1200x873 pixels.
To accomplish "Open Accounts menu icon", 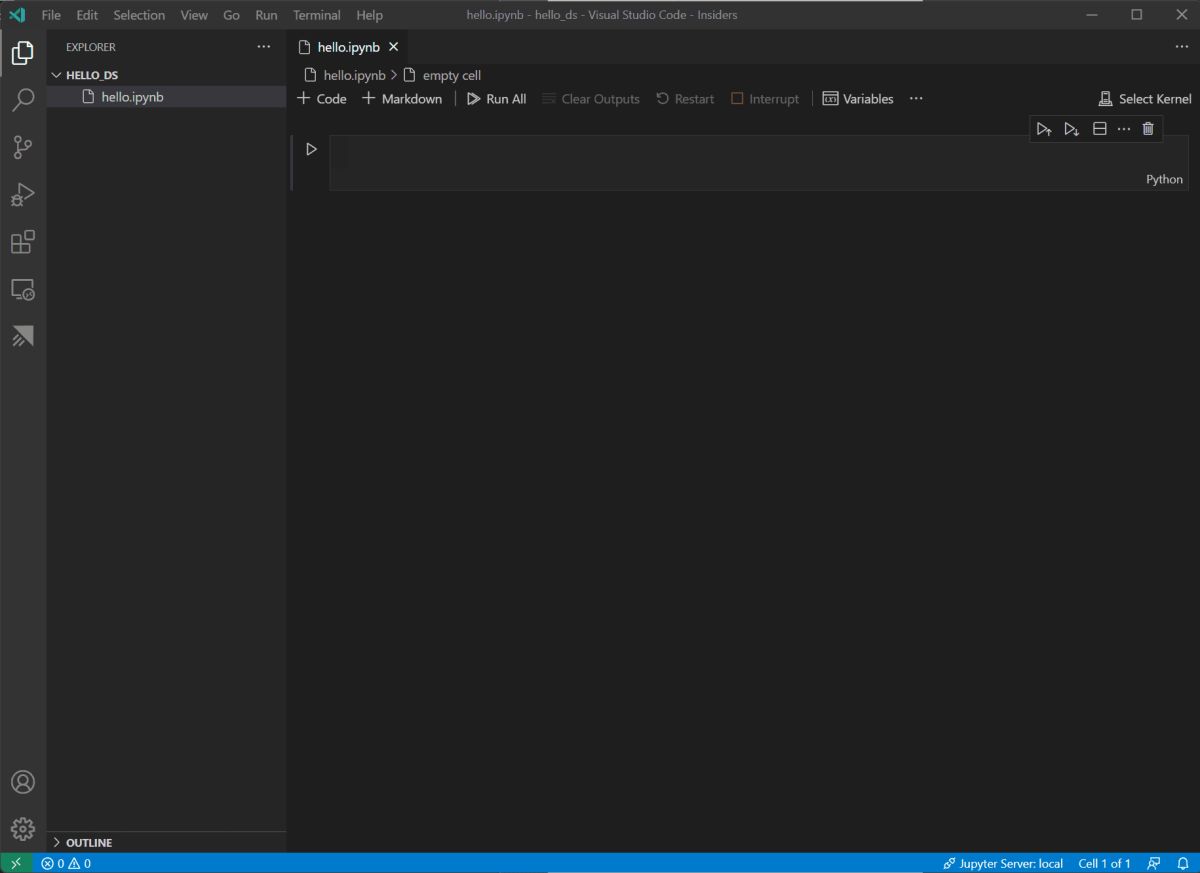I will click(x=22, y=782).
